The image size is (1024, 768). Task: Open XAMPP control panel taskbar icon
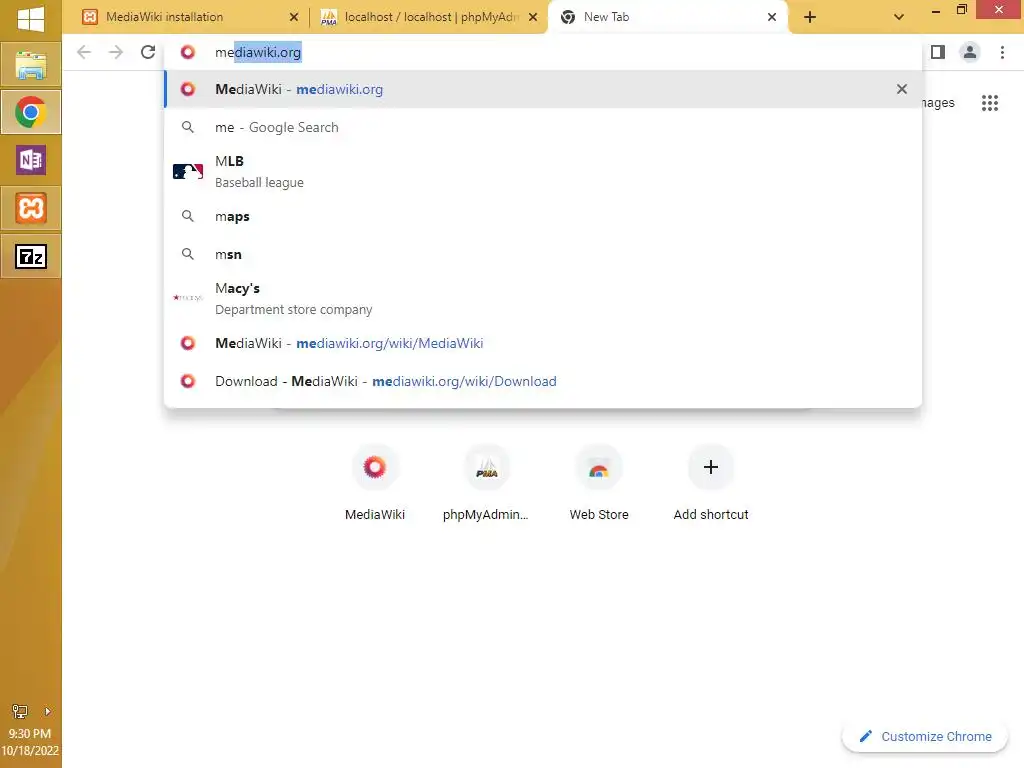(x=31, y=208)
